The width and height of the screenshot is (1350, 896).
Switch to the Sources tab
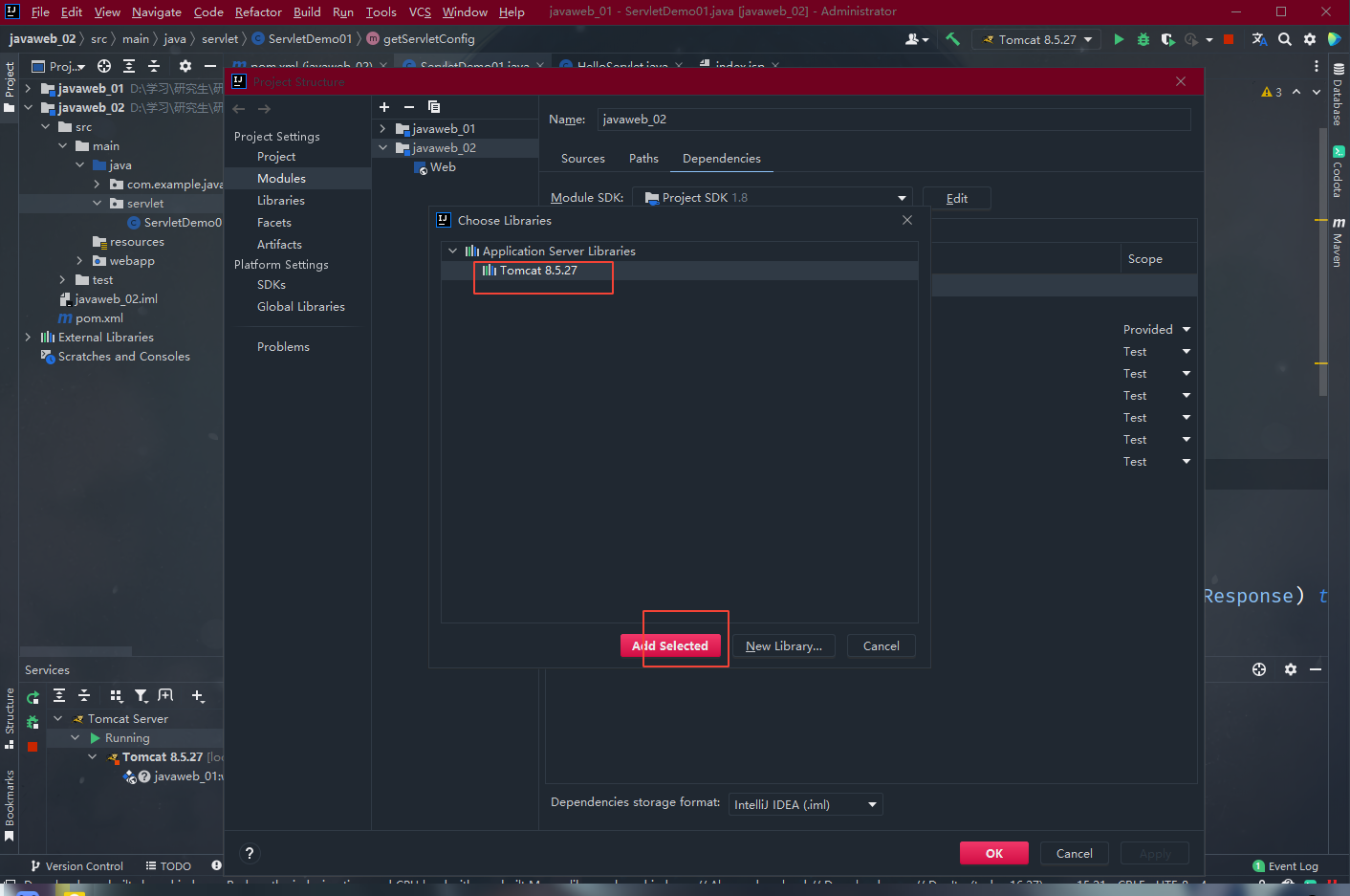[583, 159]
